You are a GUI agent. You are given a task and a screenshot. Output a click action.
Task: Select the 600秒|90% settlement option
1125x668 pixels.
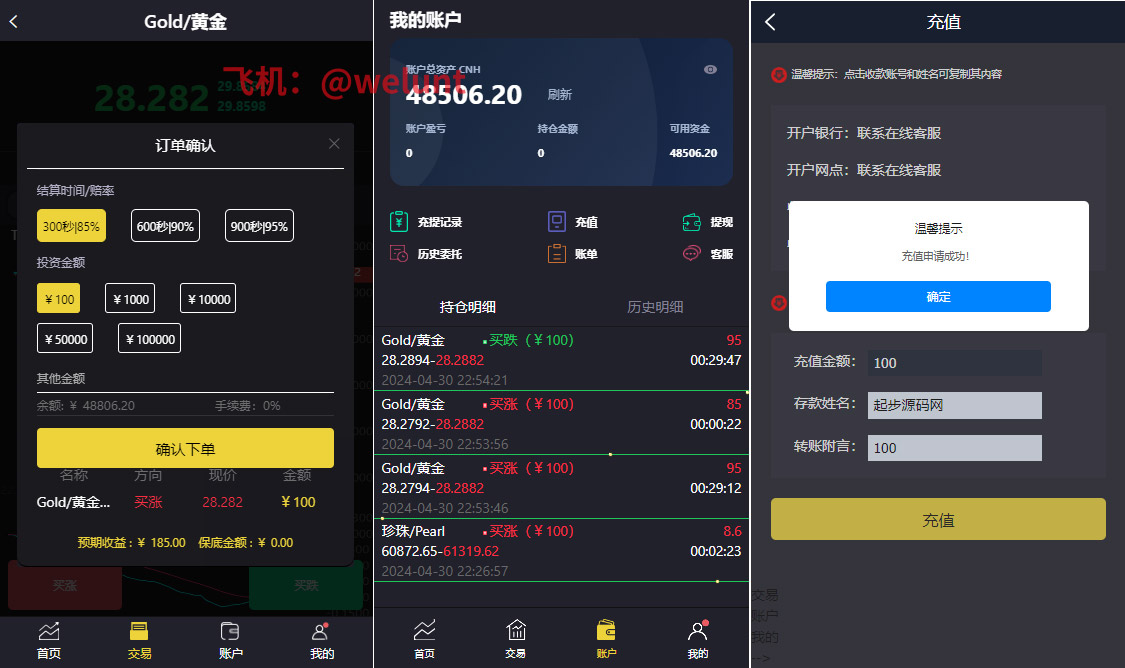pyautogui.click(x=165, y=226)
